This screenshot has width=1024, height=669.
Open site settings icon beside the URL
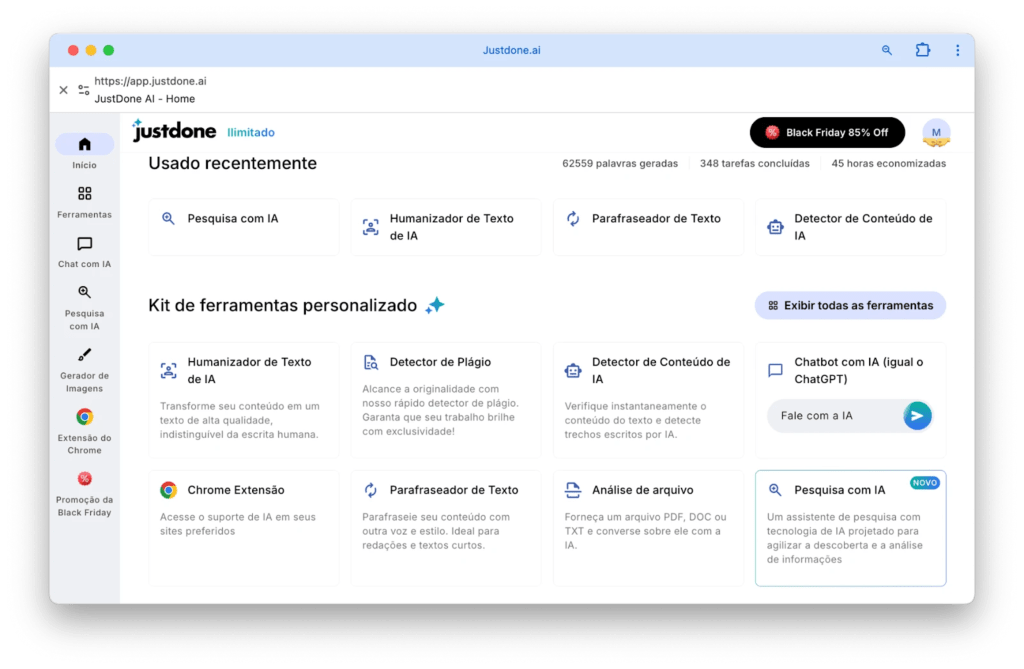84,90
